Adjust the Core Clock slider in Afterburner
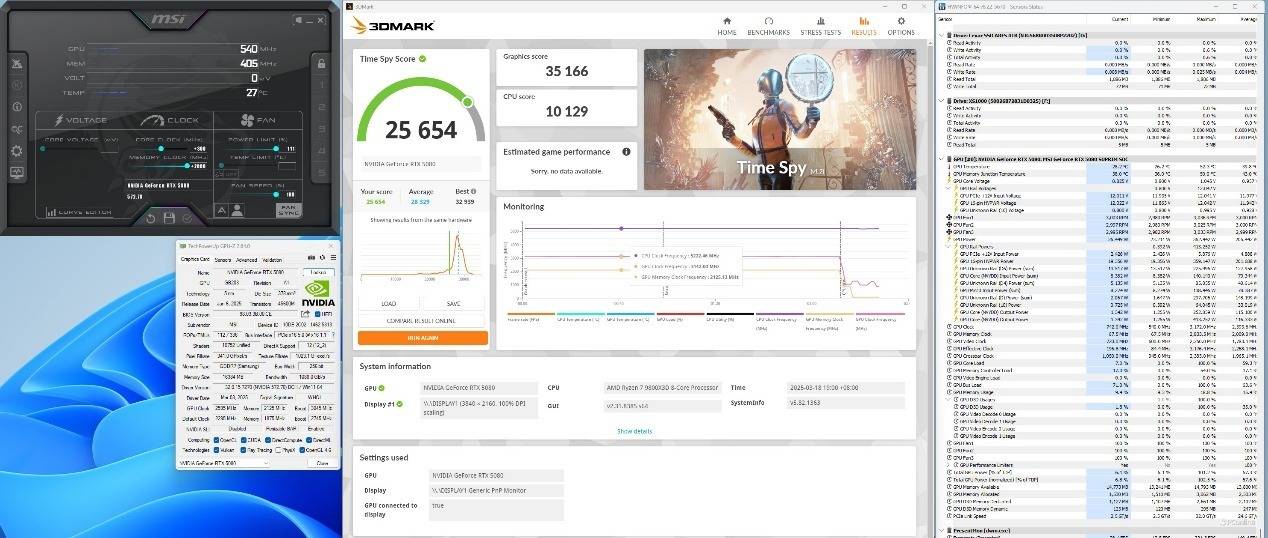 pyautogui.click(x=161, y=149)
